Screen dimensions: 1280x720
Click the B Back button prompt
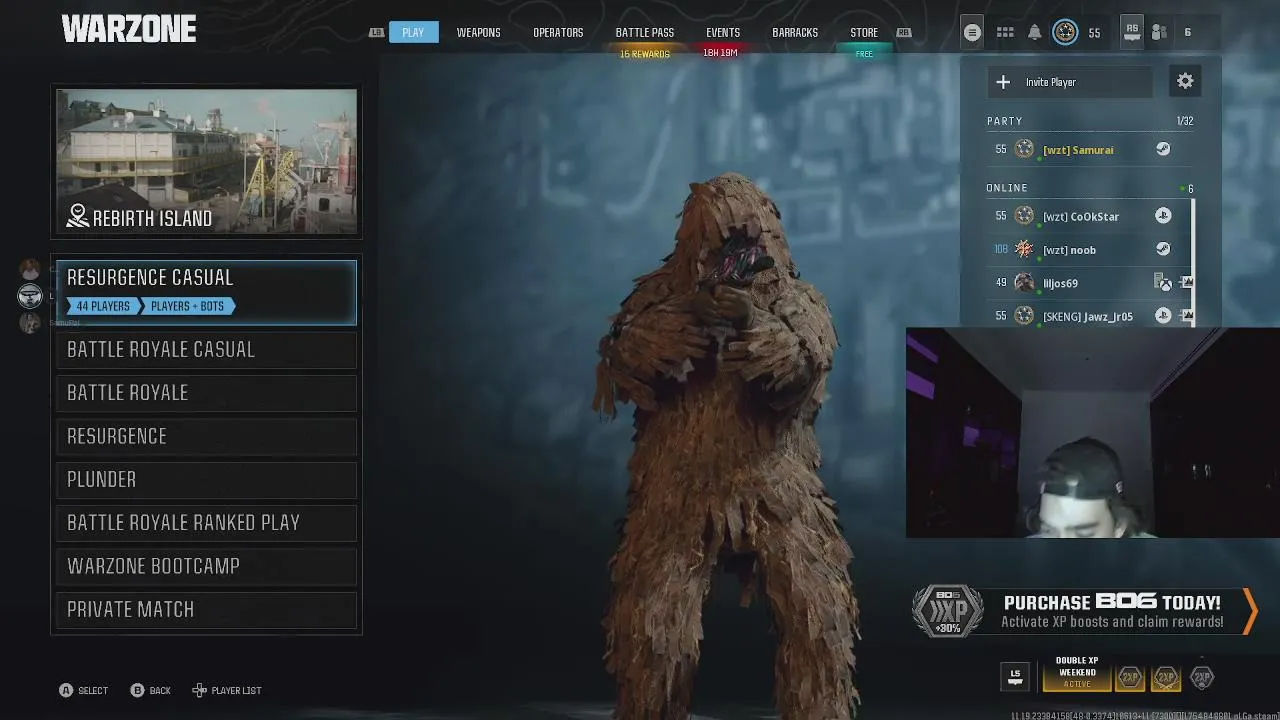[x=151, y=690]
